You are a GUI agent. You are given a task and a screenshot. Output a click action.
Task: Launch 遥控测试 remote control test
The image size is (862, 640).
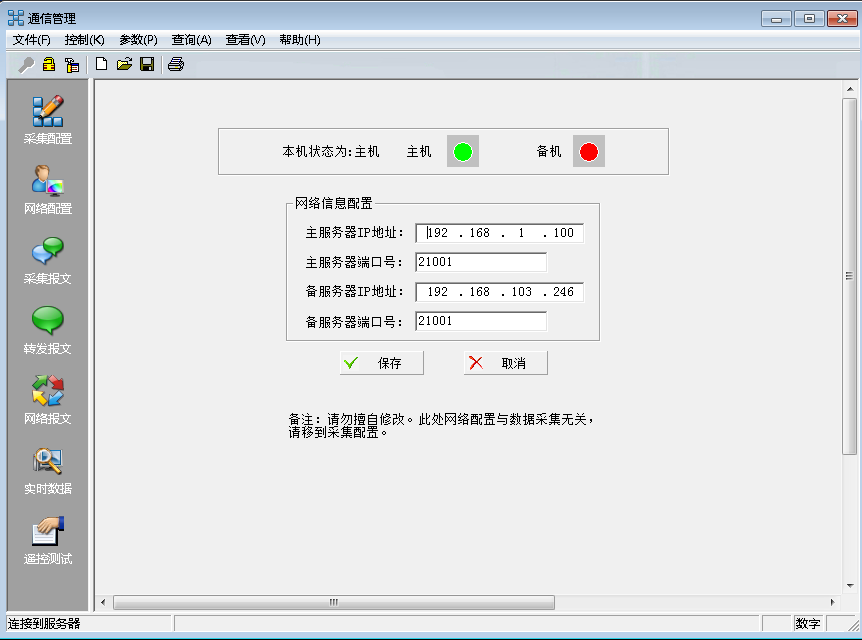pyautogui.click(x=46, y=535)
